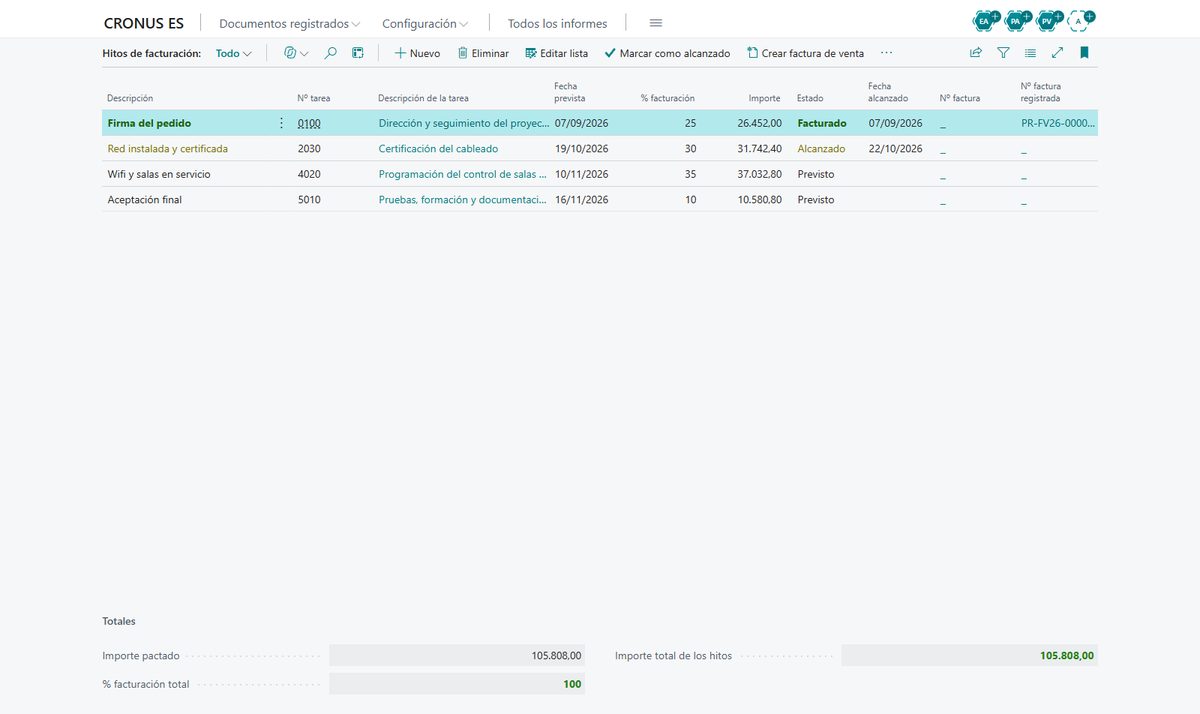Click the PA user avatar

tap(1016, 20)
